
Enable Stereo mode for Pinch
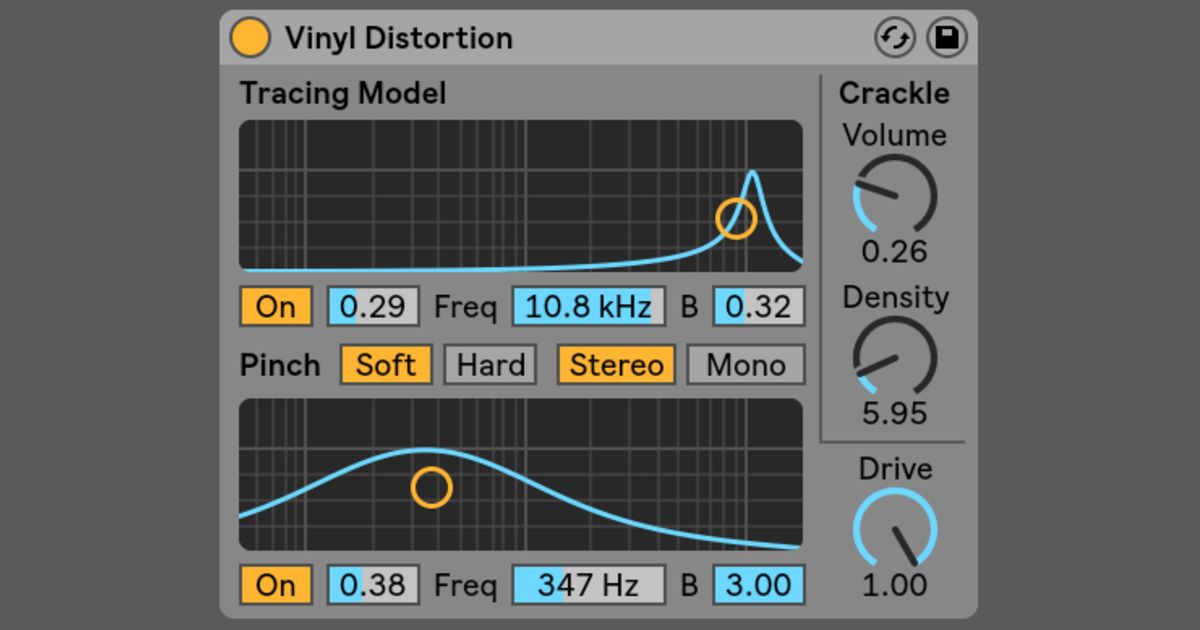[614, 365]
